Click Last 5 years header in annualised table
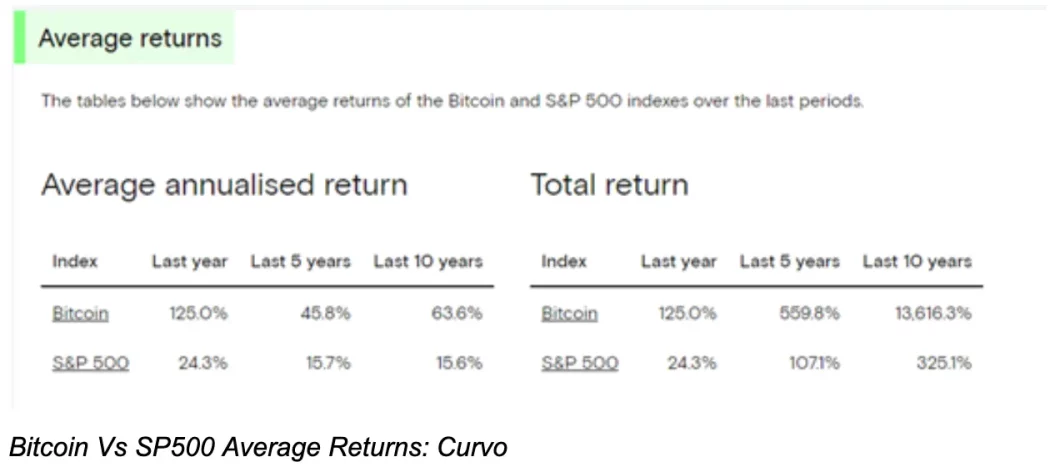This screenshot has height=472, width=1050. coord(300,262)
